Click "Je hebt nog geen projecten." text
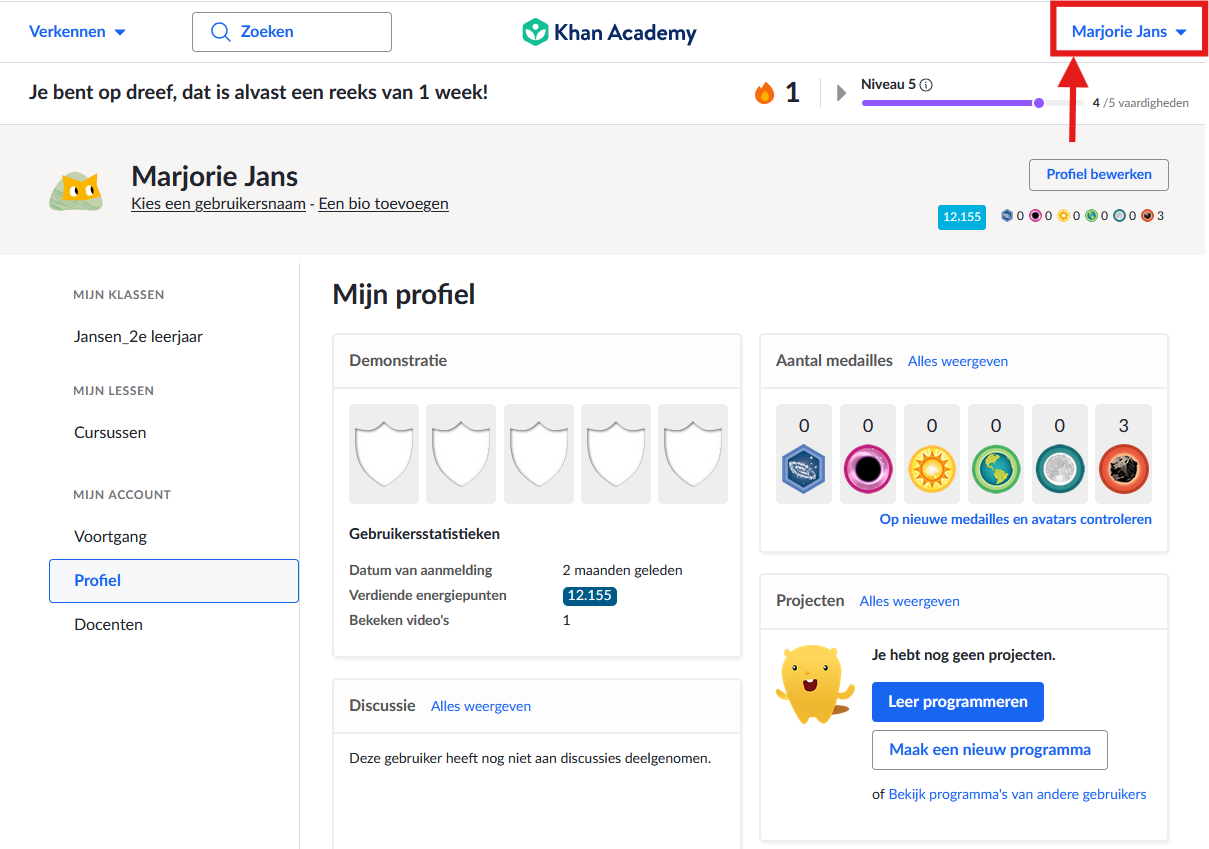Image resolution: width=1209 pixels, height=849 pixels. click(964, 656)
